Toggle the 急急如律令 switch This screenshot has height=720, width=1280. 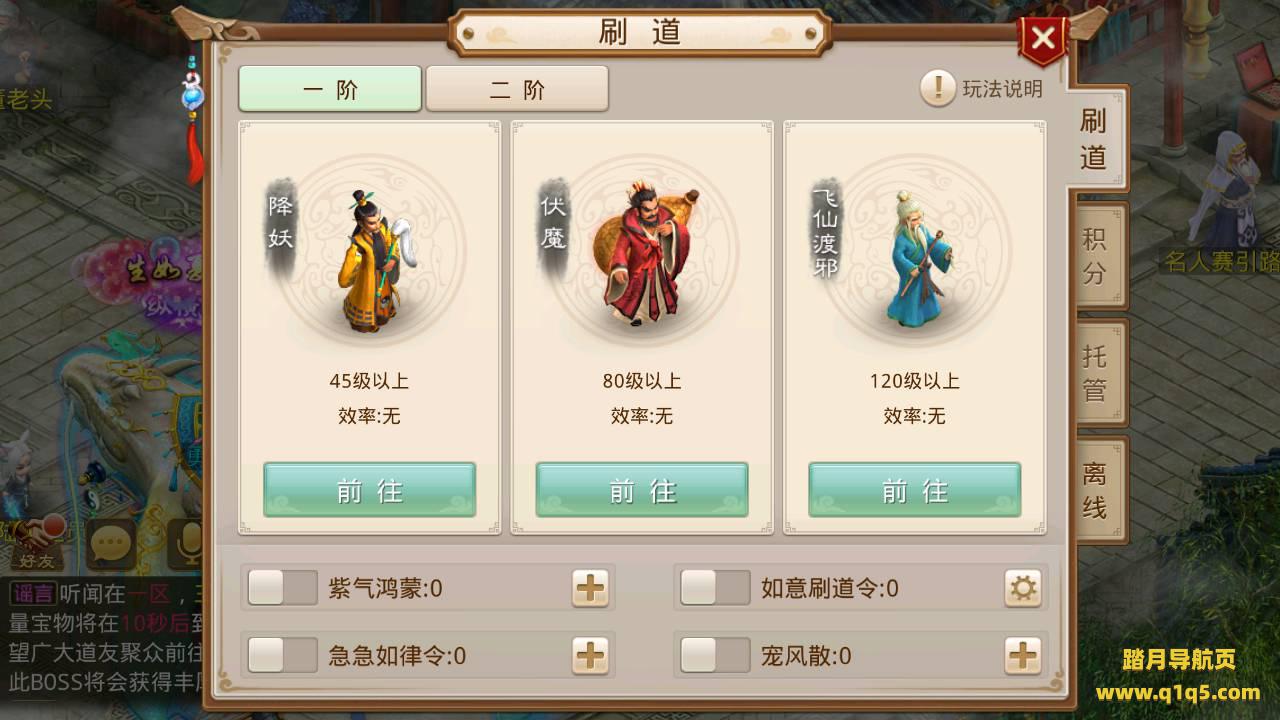(282, 656)
